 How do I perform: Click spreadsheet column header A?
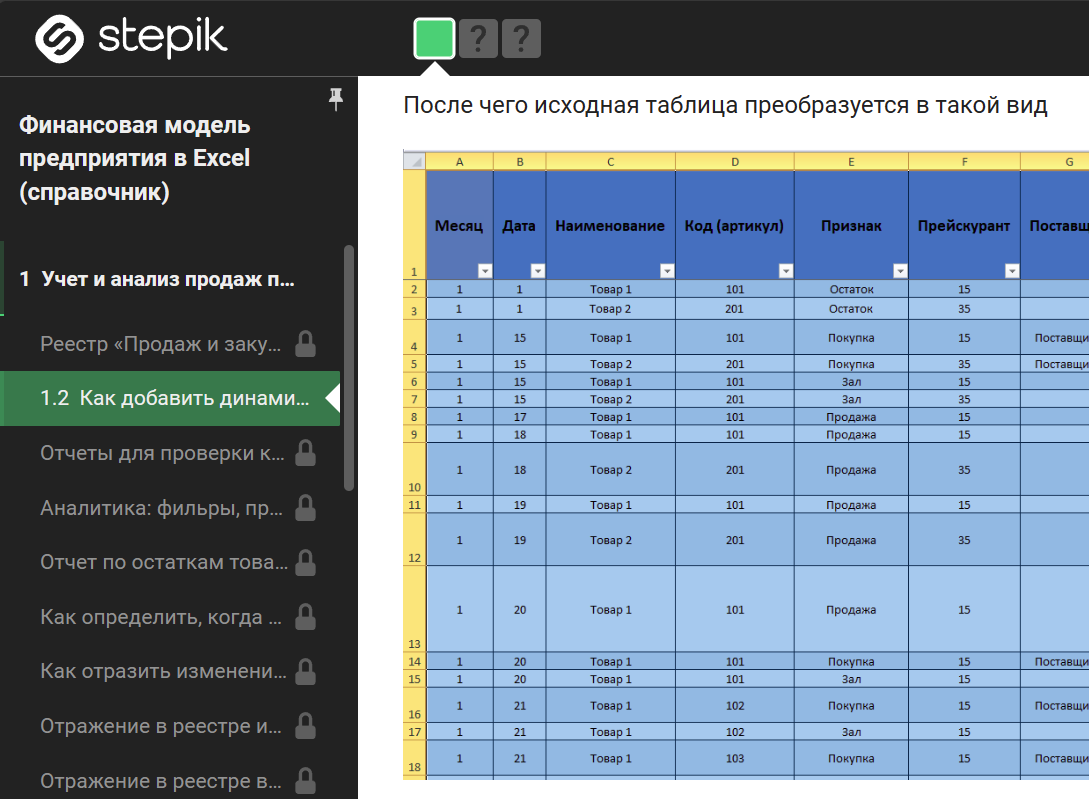(x=460, y=161)
